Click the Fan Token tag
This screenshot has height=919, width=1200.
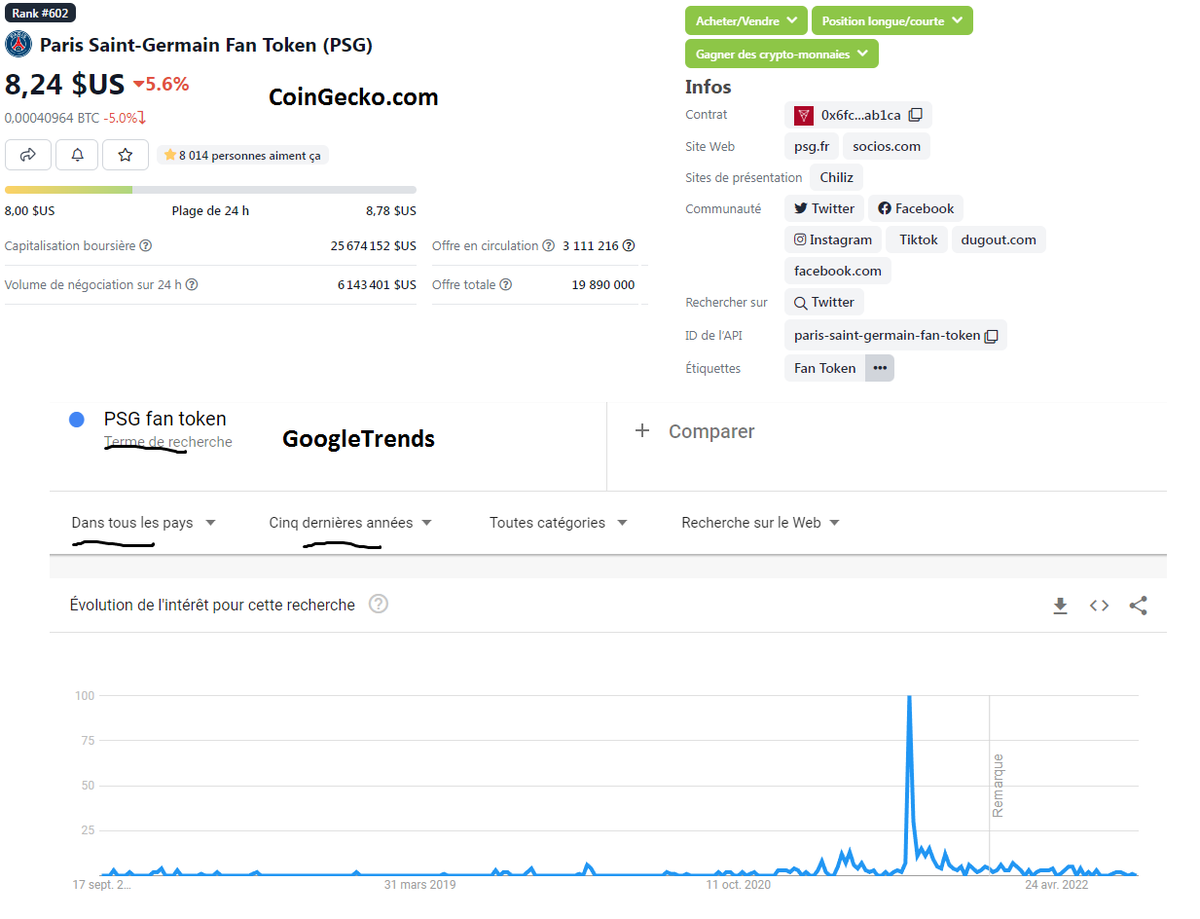point(825,368)
